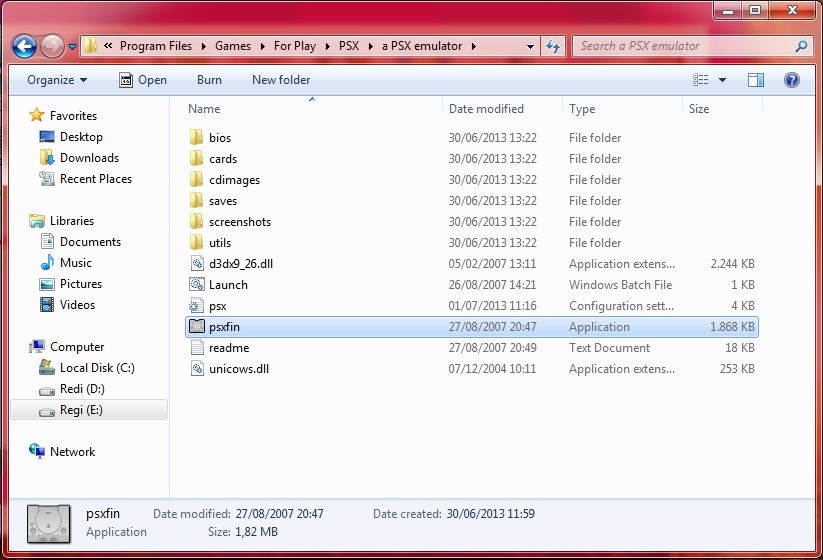Select the unicows.dll file icon
This screenshot has width=823, height=560.
[x=197, y=368]
